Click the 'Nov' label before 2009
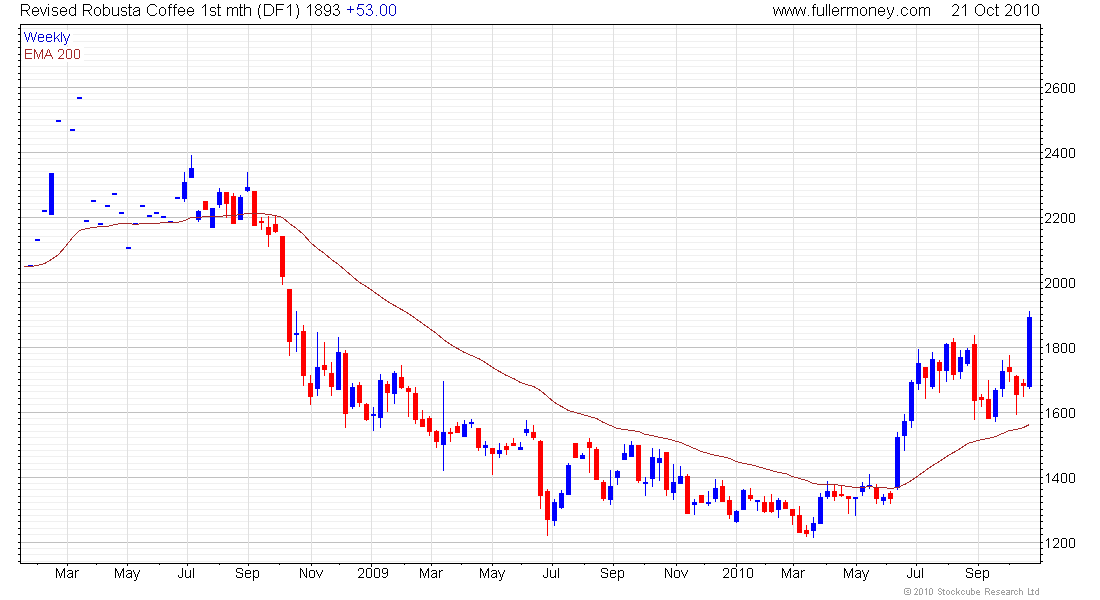Image resolution: width=1100 pixels, height=600 pixels. tap(311, 573)
